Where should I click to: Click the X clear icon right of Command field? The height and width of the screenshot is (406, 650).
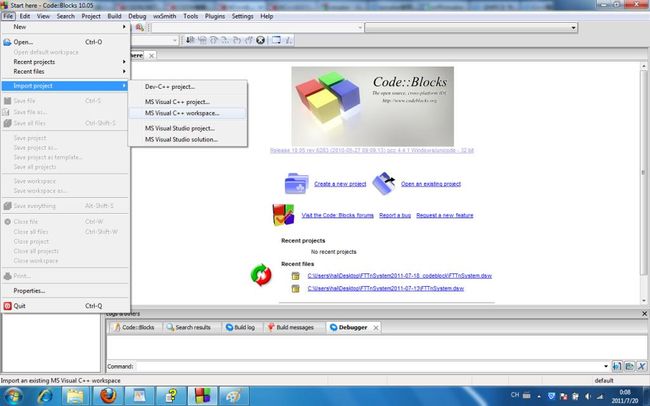(642, 366)
